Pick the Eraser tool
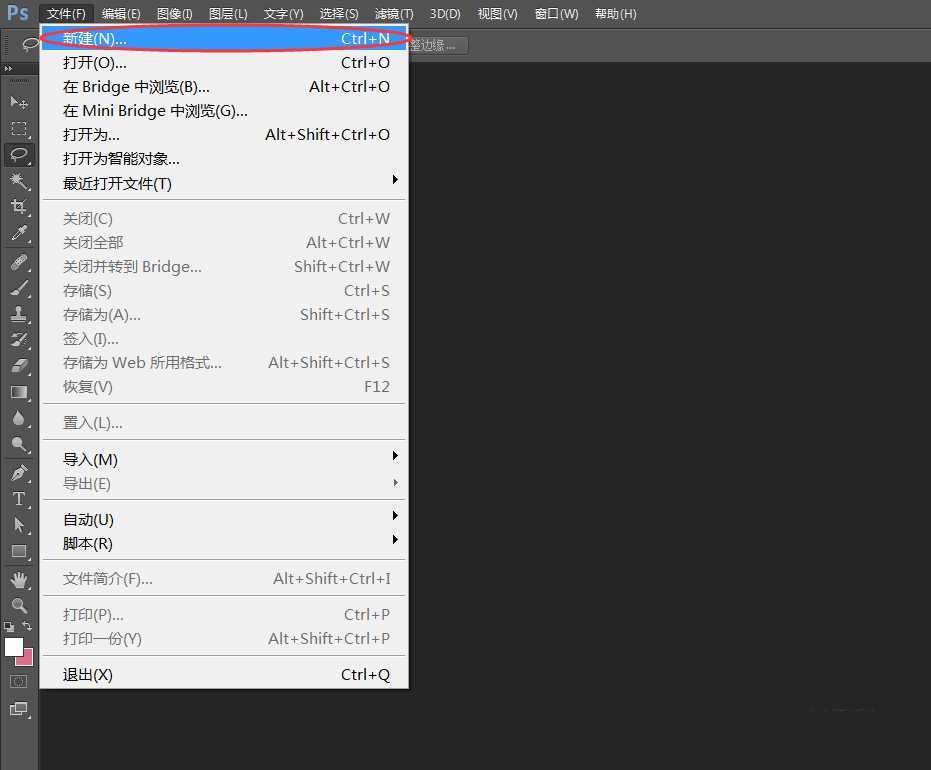The width and height of the screenshot is (931, 770). click(x=19, y=366)
